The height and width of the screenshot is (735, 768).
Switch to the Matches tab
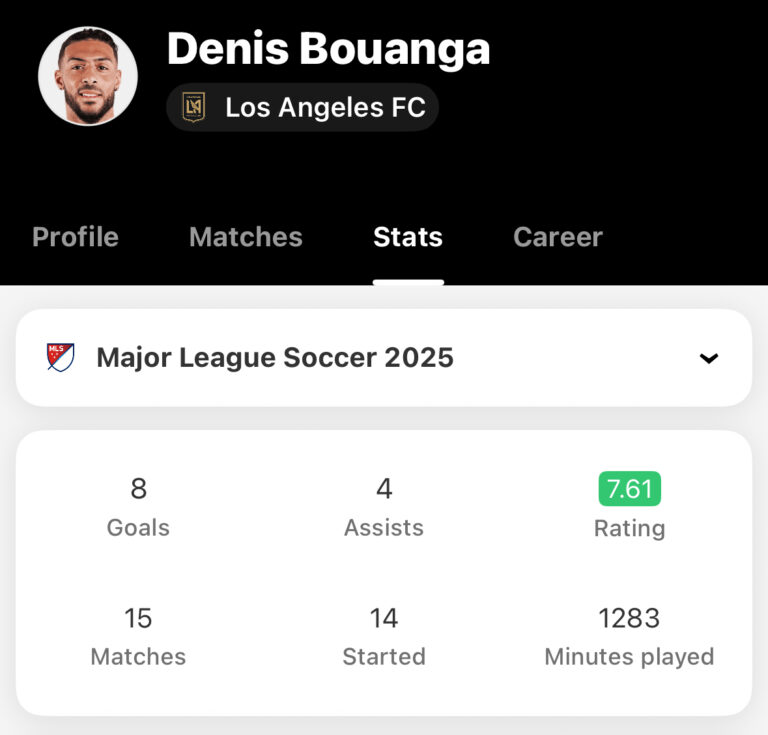(x=245, y=237)
